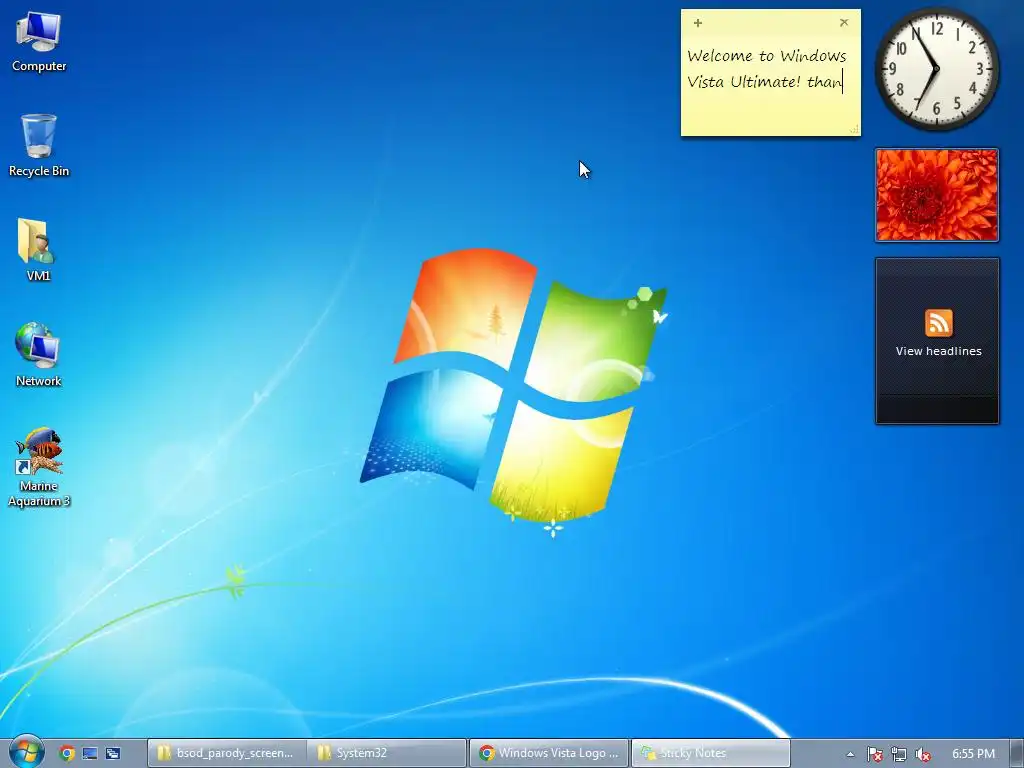The height and width of the screenshot is (768, 1024).
Task: Open the Action Center flag icon
Action: [x=874, y=754]
